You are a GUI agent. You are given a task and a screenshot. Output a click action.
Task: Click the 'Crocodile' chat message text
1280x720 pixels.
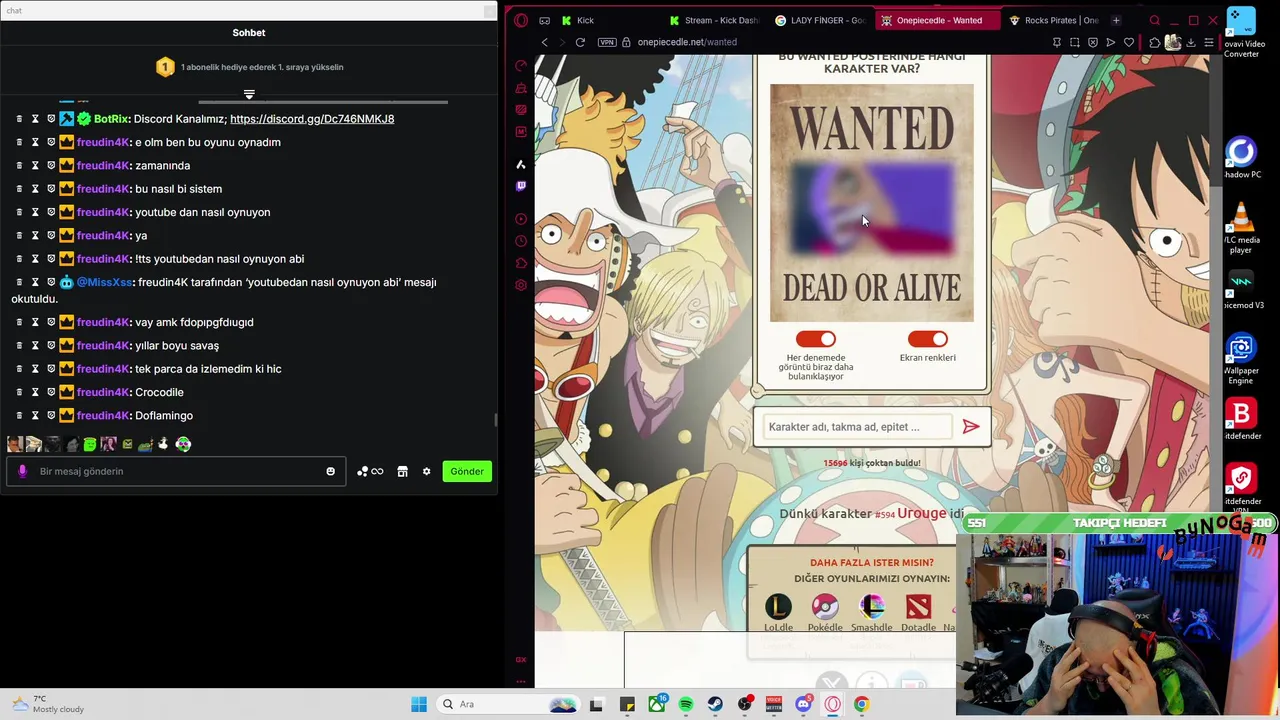[x=159, y=392]
